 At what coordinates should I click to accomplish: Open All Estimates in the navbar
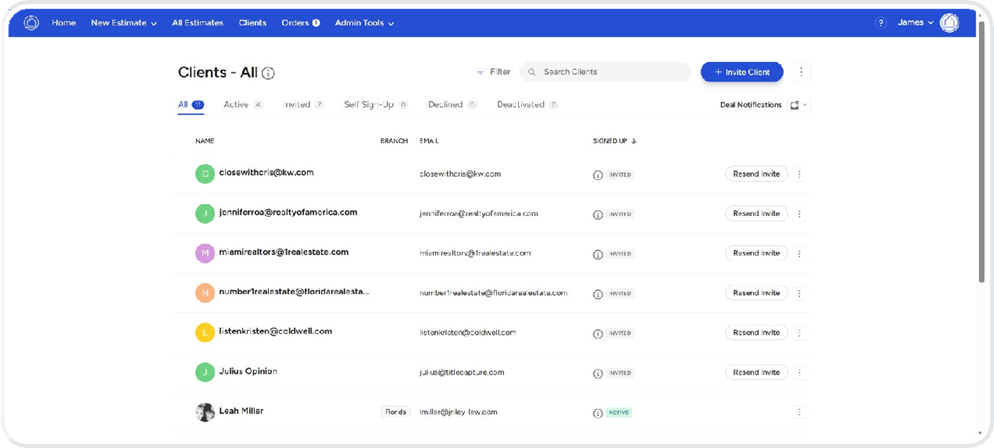coord(198,23)
